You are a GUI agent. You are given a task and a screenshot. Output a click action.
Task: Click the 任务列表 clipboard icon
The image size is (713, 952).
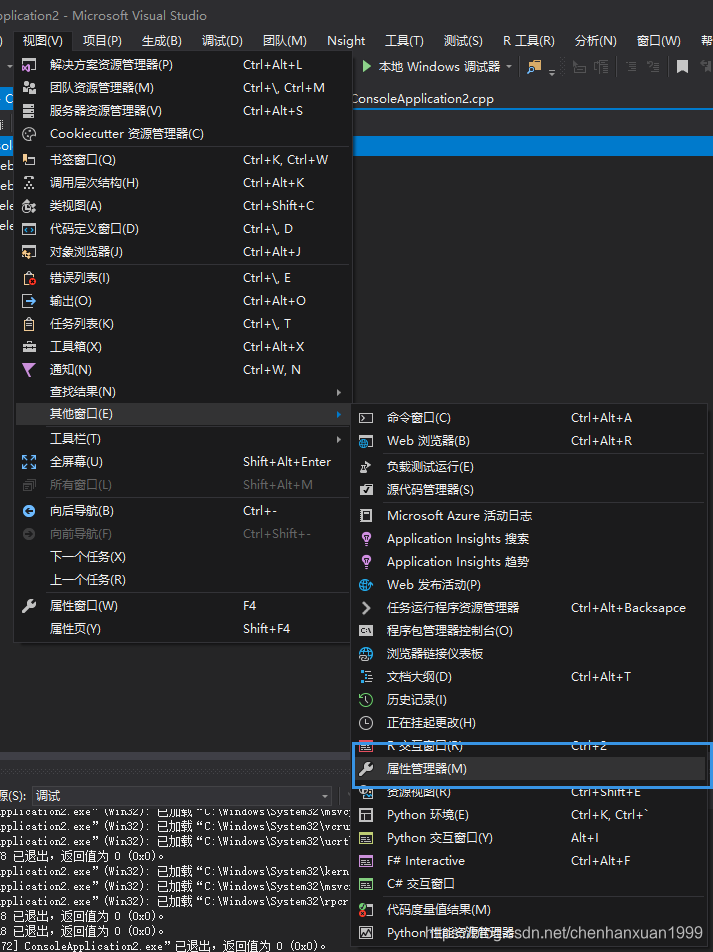click(29, 324)
